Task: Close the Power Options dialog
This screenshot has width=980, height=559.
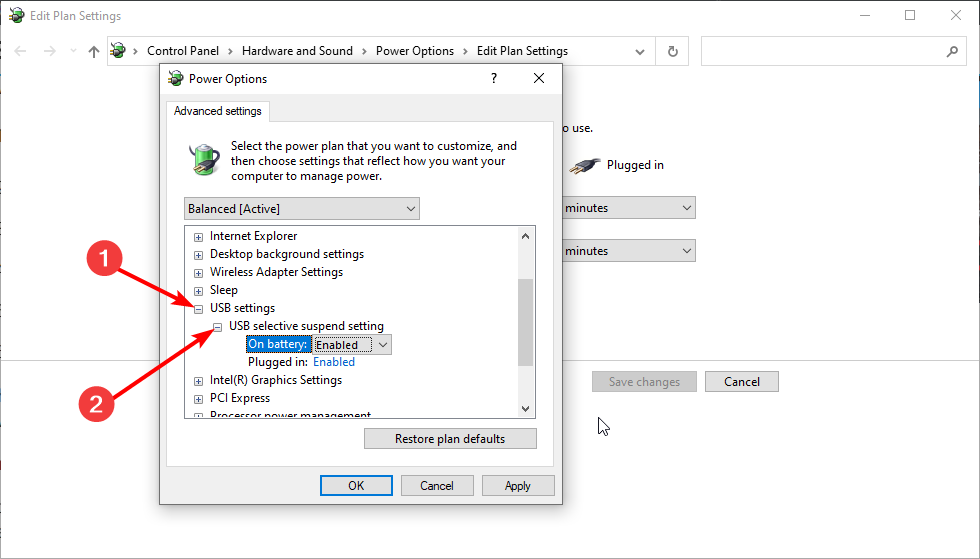Action: 539,78
